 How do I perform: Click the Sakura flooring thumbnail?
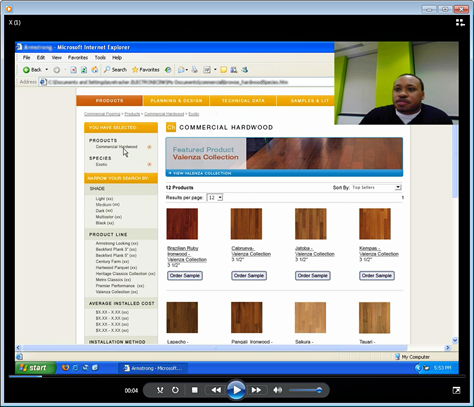point(310,317)
